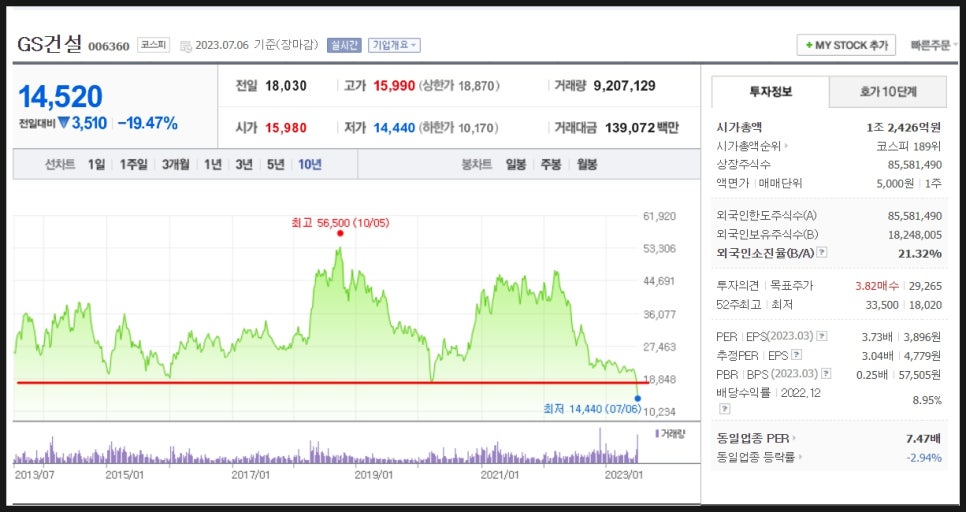Image resolution: width=966 pixels, height=512 pixels.
Task: Click the 시가총액 value 1조 2,426억원
Action: (x=904, y=128)
